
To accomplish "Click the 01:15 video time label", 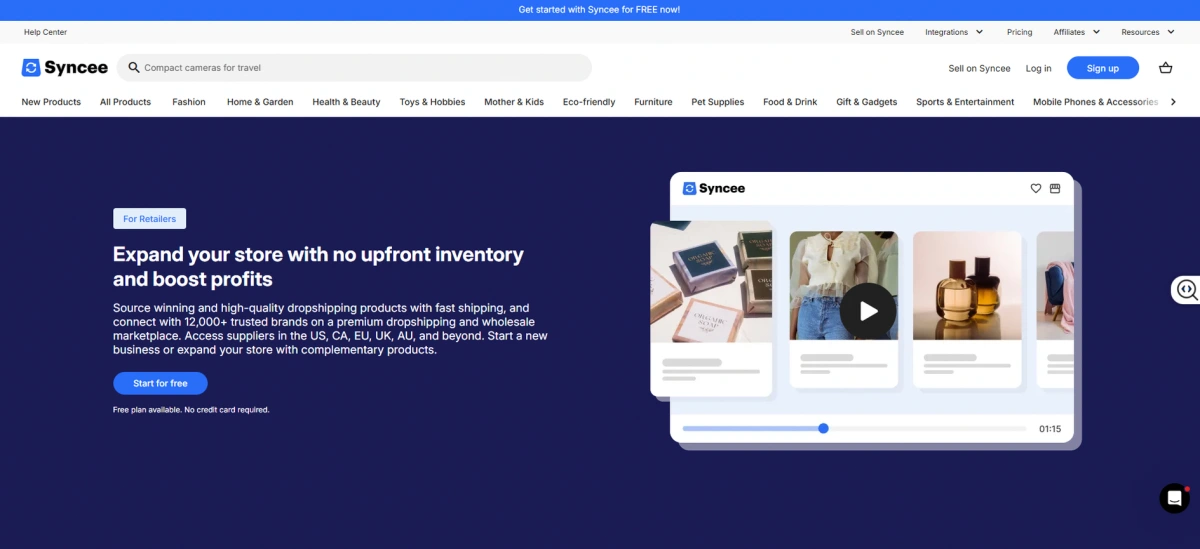I will click(x=1050, y=429).
